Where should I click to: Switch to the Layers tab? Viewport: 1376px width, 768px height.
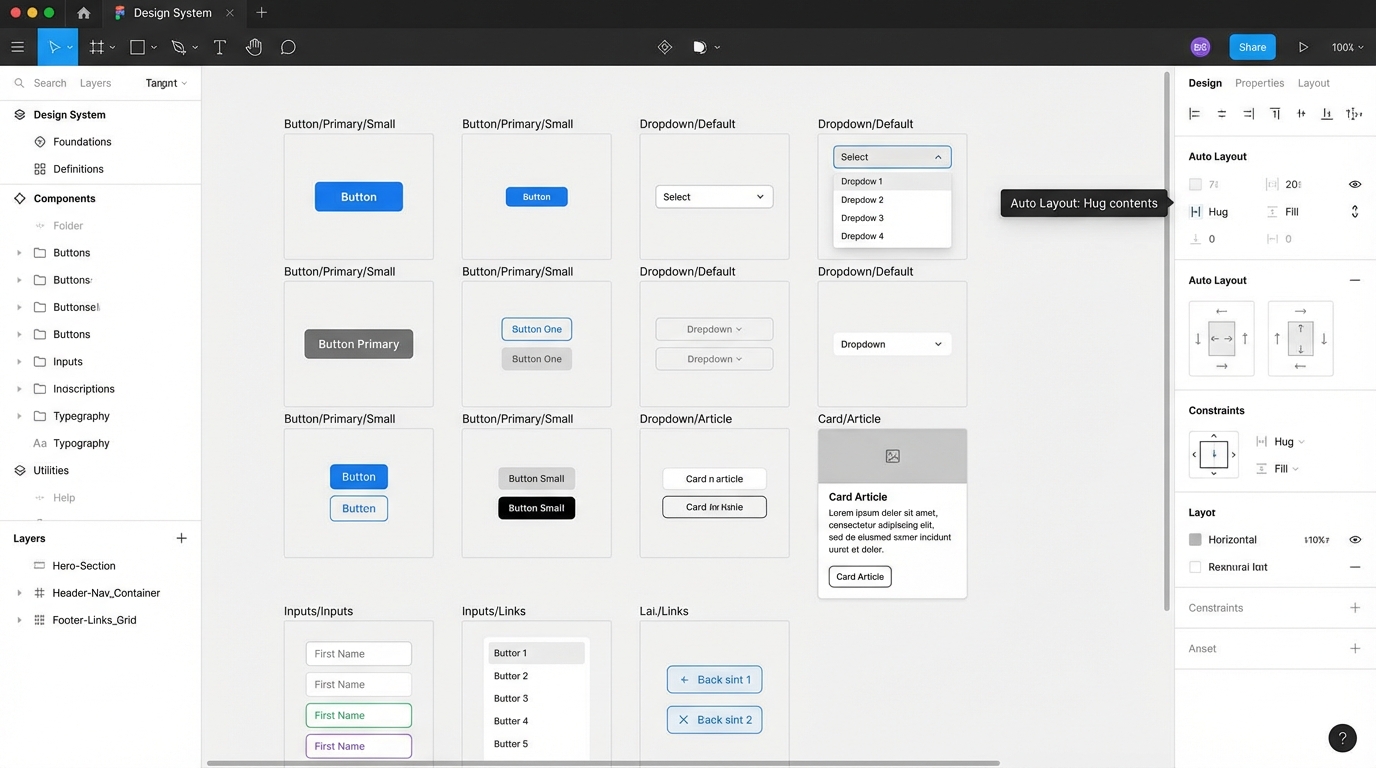tap(96, 83)
